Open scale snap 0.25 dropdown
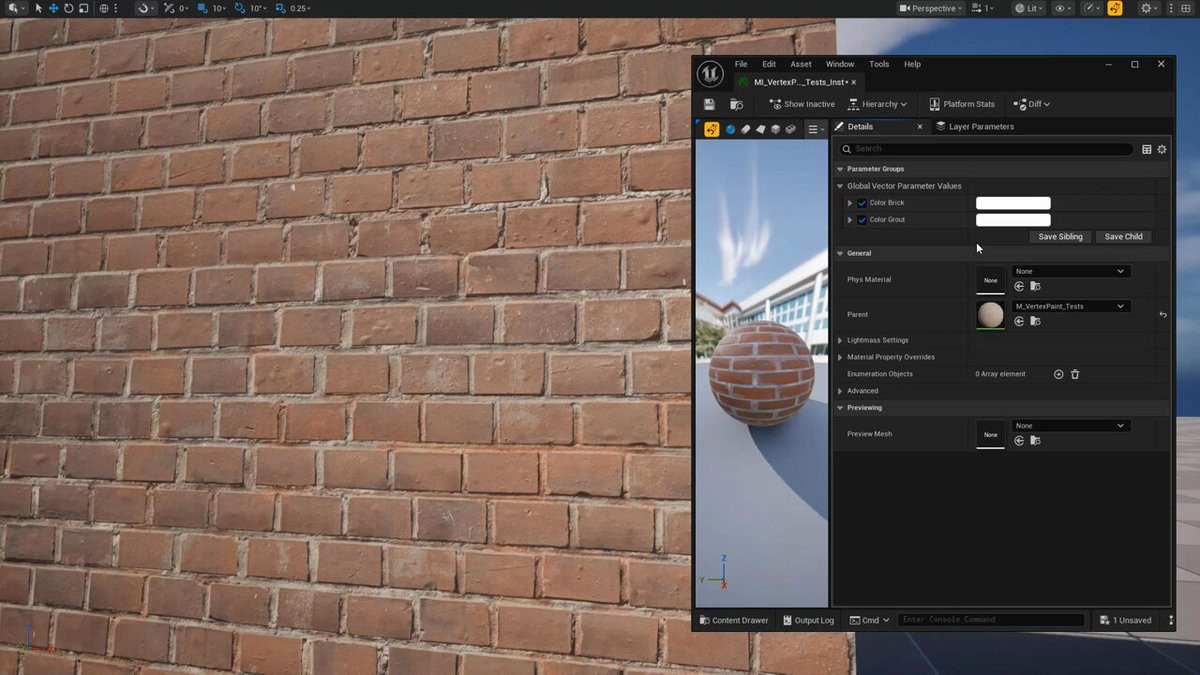This screenshot has width=1200, height=675. coord(300,8)
